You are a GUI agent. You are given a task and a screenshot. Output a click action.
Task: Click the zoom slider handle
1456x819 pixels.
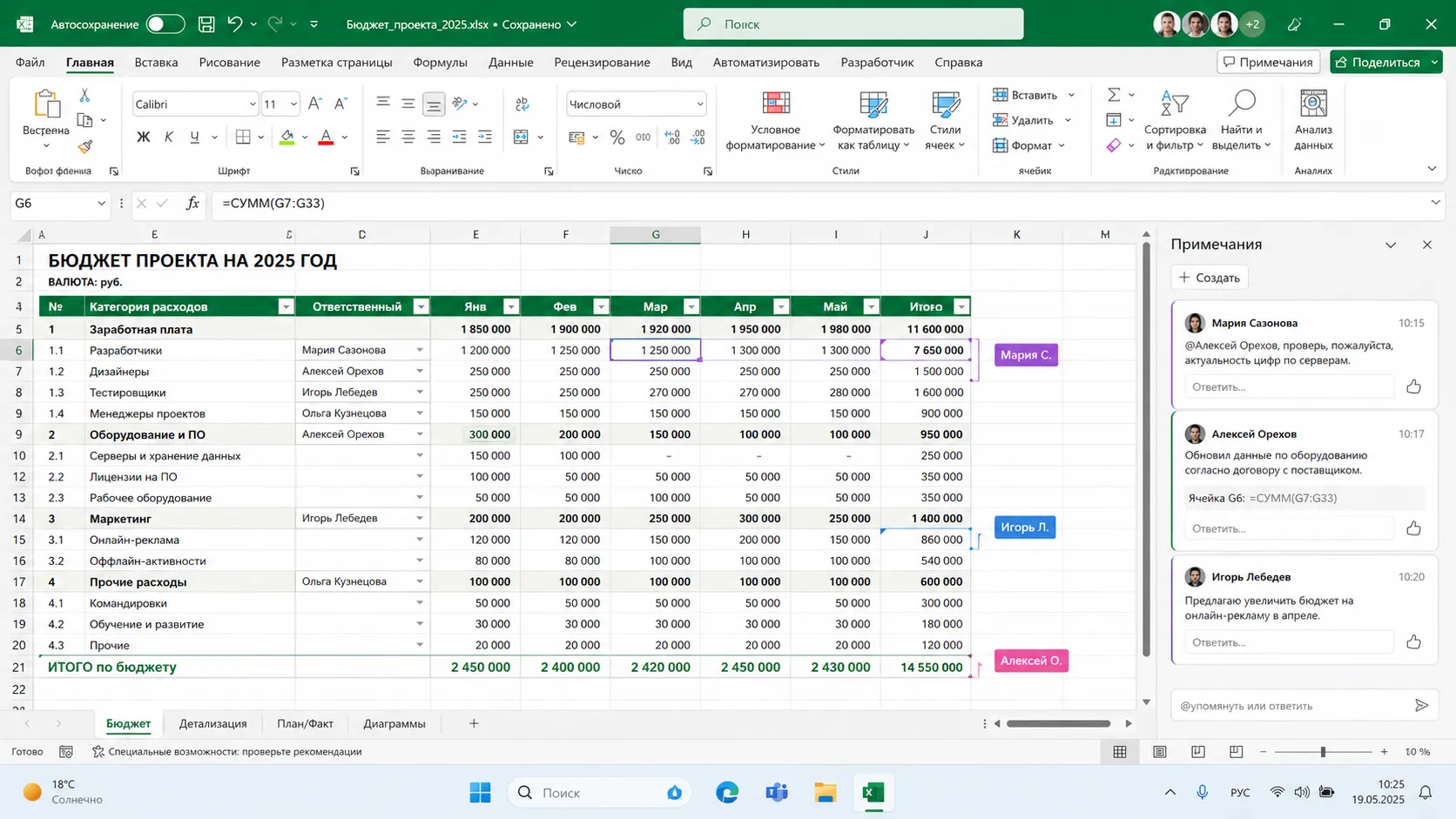(1323, 751)
